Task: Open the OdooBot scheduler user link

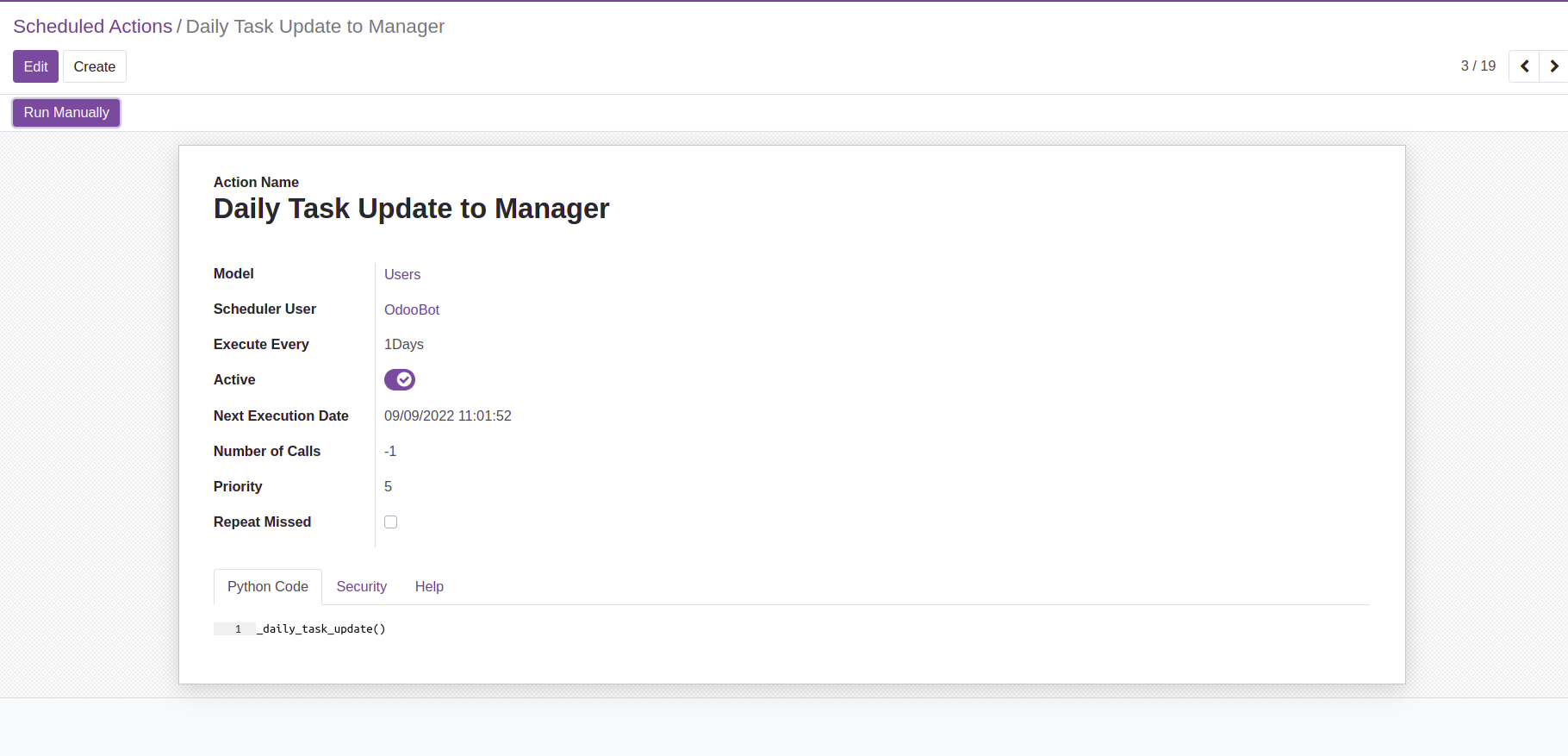Action: pyautogui.click(x=412, y=309)
